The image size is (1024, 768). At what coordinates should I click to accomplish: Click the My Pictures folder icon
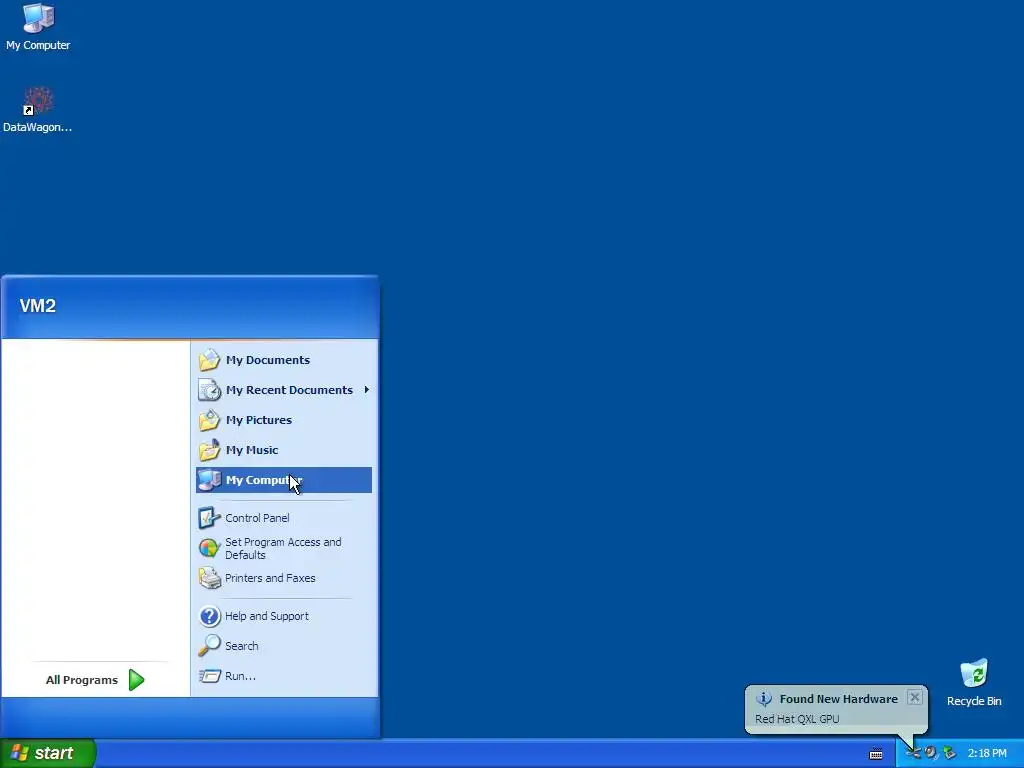pyautogui.click(x=210, y=420)
